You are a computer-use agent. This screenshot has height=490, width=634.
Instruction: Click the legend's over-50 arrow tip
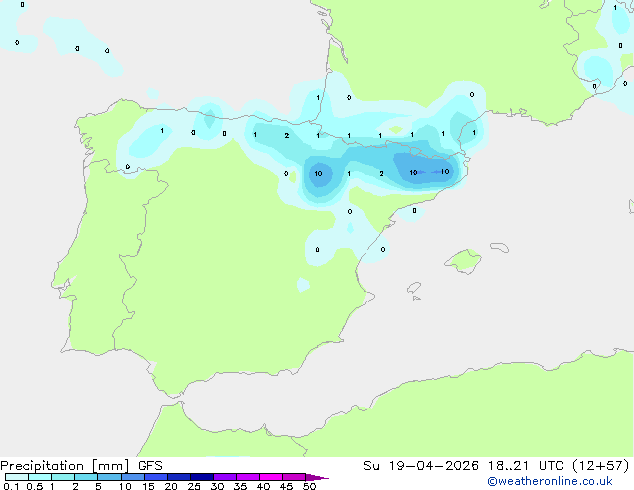[x=317, y=477]
